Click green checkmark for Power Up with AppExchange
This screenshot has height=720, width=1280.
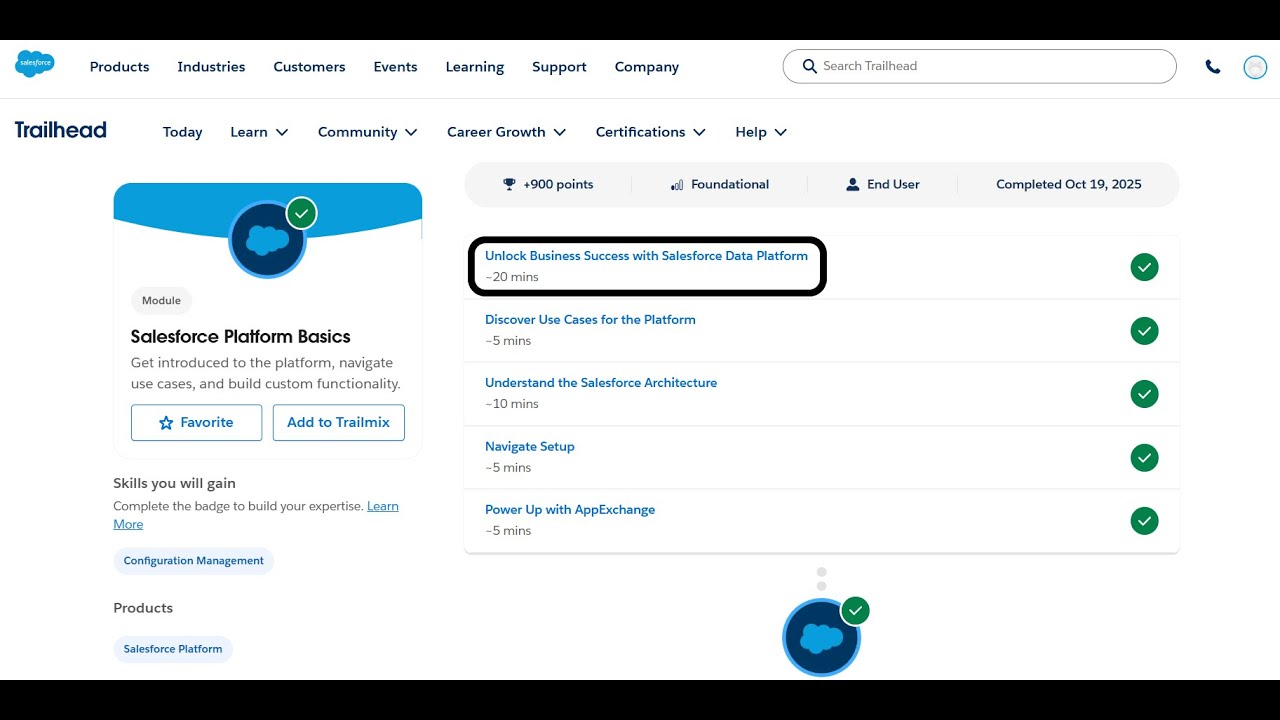tap(1144, 521)
